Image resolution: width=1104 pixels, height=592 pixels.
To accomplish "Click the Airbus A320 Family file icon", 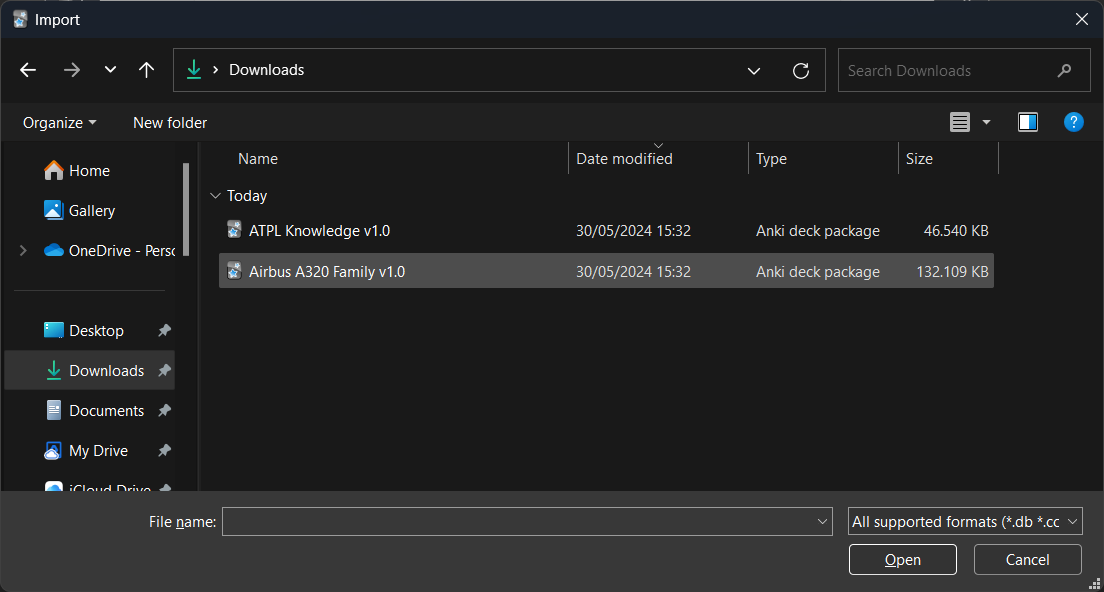I will tap(234, 270).
